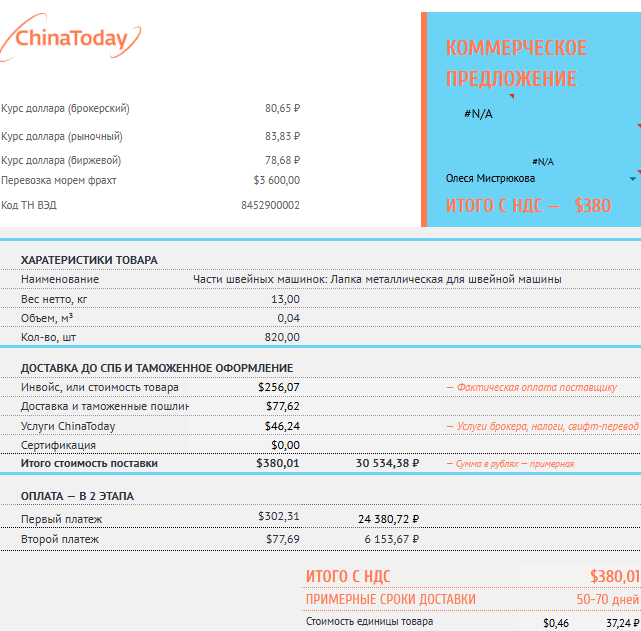Click the sea freight value $3 600,00
The height and width of the screenshot is (631, 641).
click(x=277, y=180)
